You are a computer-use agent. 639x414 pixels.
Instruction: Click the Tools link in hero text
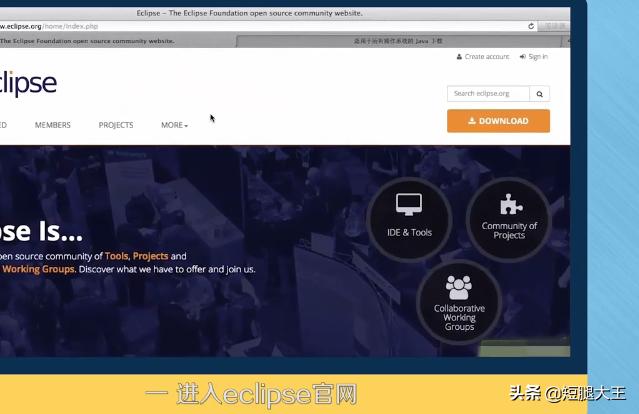pyautogui.click(x=117, y=256)
